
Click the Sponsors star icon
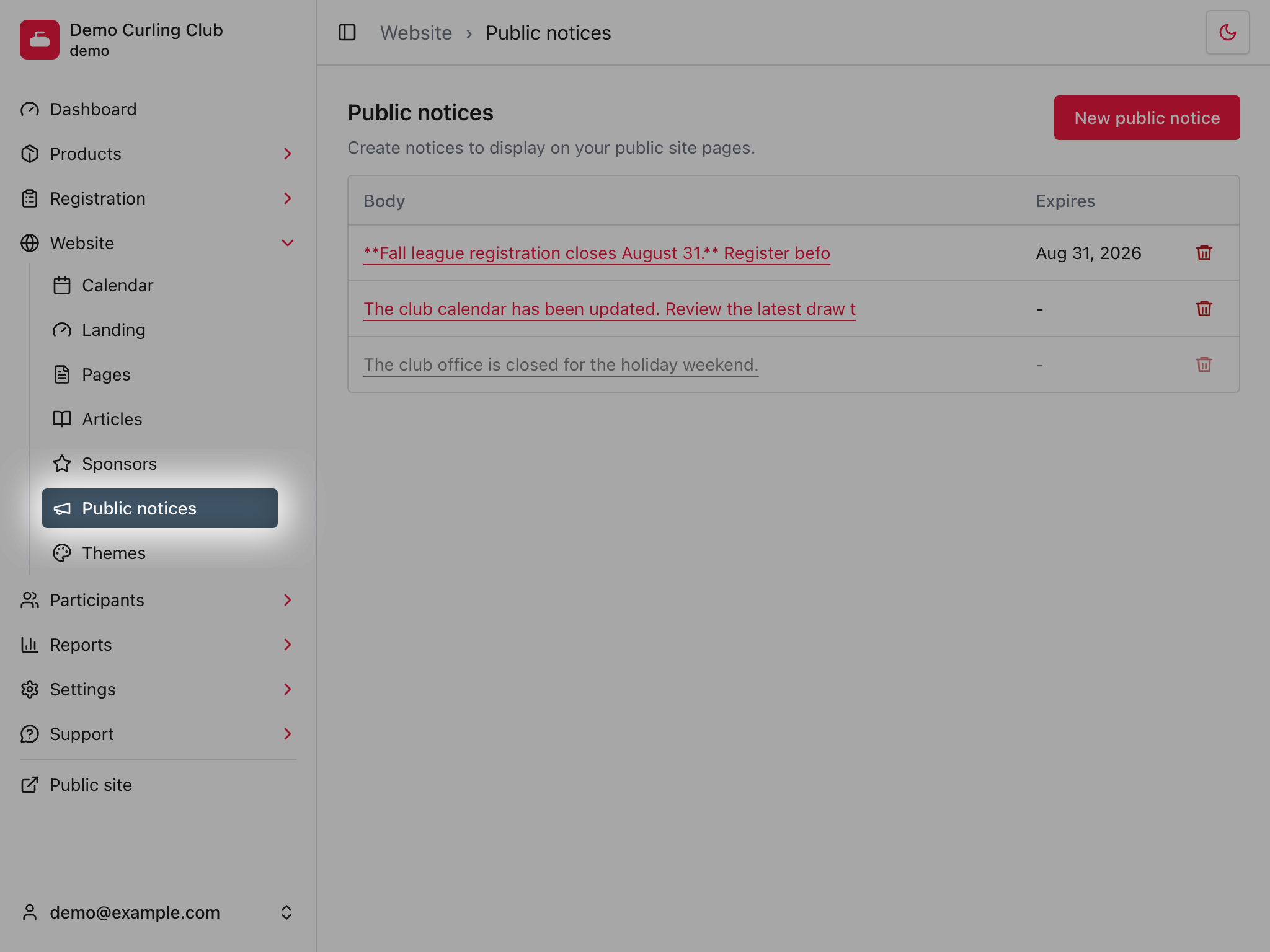[62, 464]
